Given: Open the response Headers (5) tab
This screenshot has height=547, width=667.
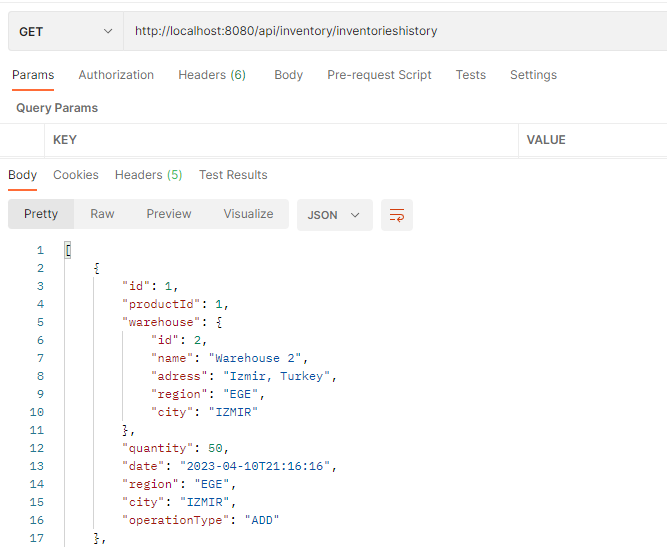Looking at the screenshot, I should (x=148, y=175).
